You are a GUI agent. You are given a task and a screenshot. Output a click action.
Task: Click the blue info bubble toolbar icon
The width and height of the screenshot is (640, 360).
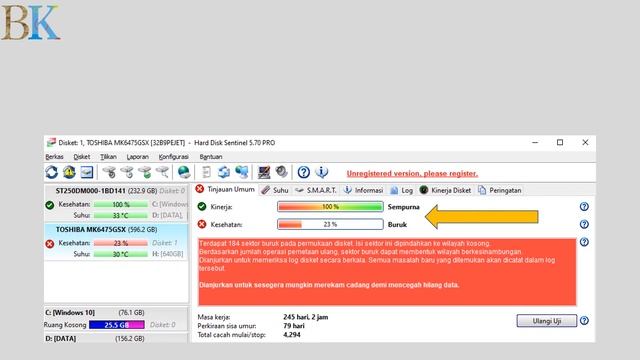coord(321,172)
